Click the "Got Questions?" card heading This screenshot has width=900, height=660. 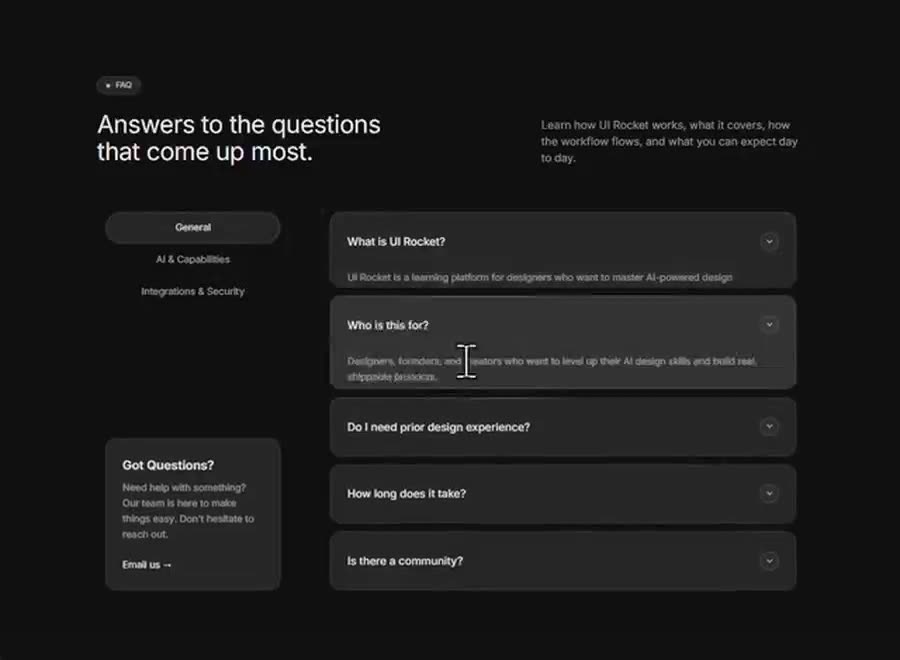[x=168, y=465]
